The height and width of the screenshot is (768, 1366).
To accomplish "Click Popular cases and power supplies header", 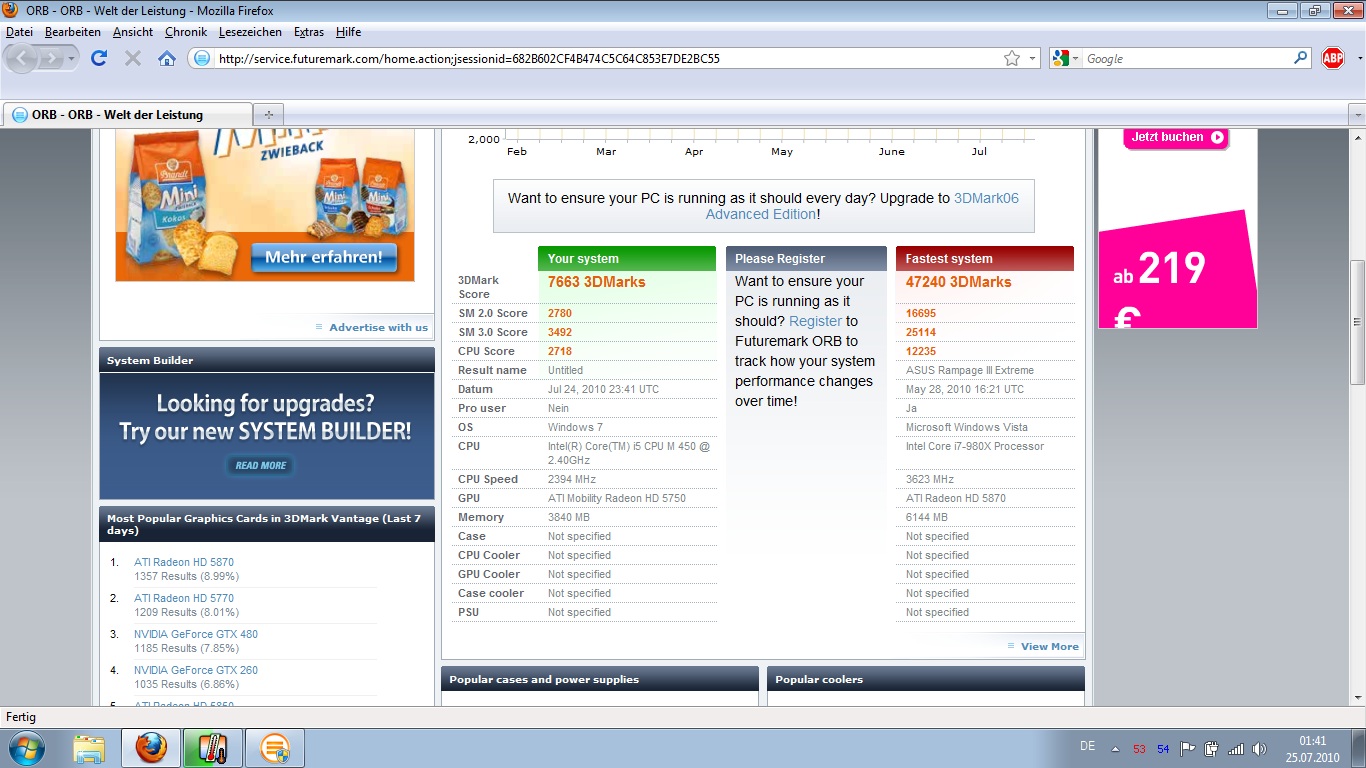I will point(600,679).
